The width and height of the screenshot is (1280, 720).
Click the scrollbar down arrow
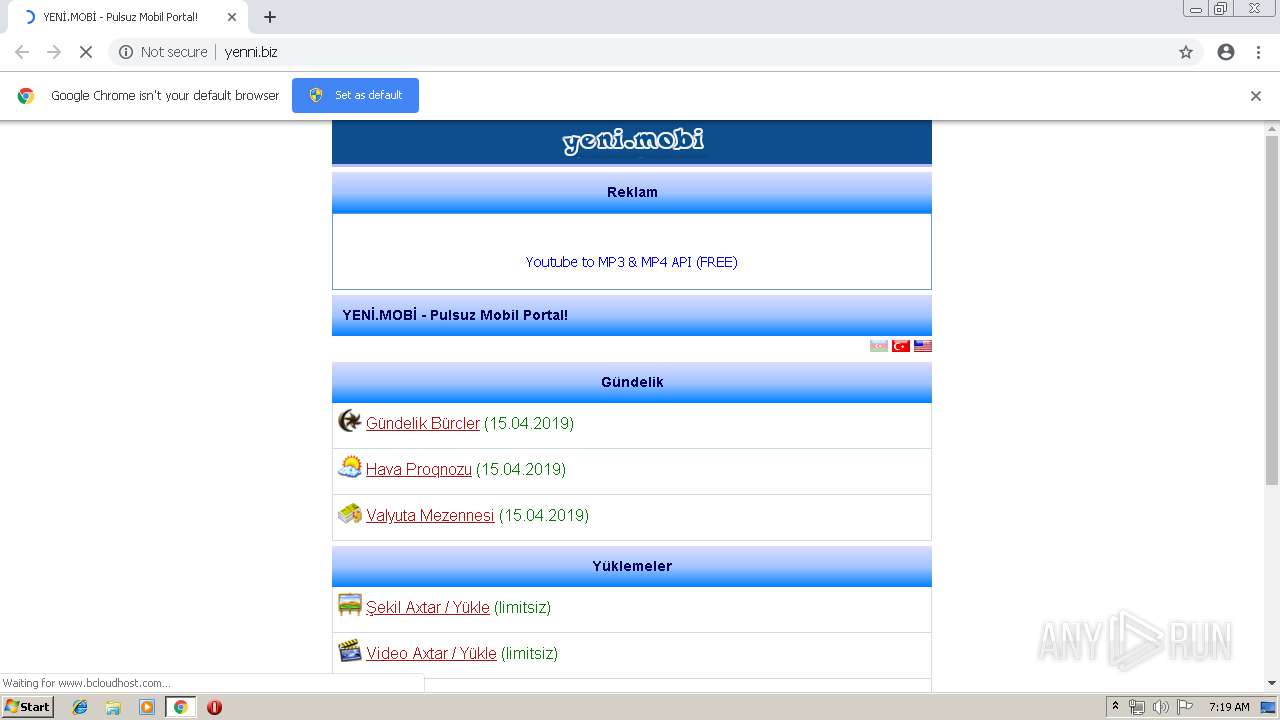1272,683
